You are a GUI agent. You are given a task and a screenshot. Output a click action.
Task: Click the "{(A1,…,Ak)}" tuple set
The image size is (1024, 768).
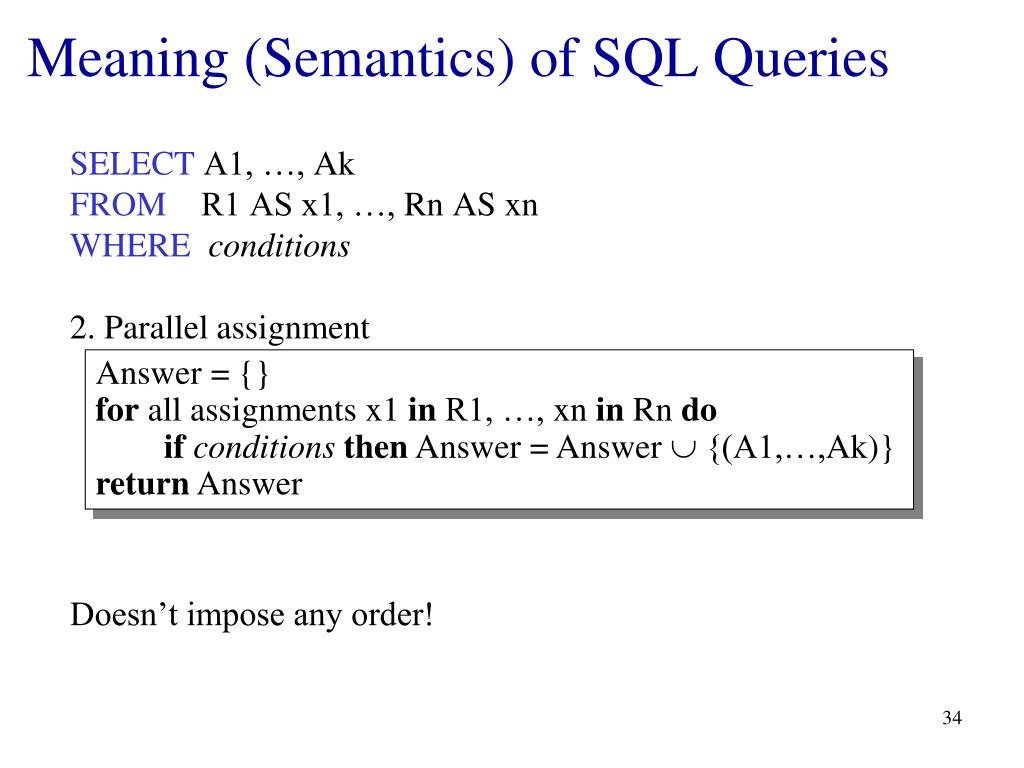click(x=800, y=448)
